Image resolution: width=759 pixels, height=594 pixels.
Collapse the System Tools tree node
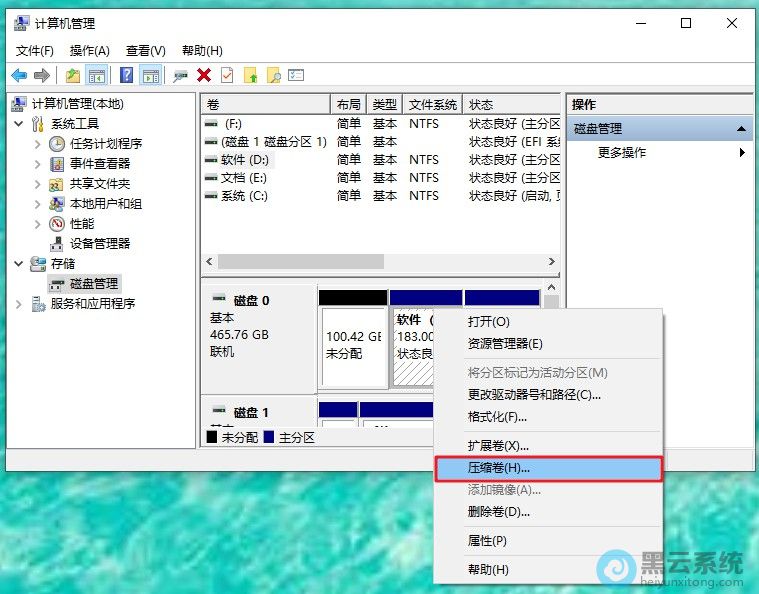pyautogui.click(x=18, y=123)
